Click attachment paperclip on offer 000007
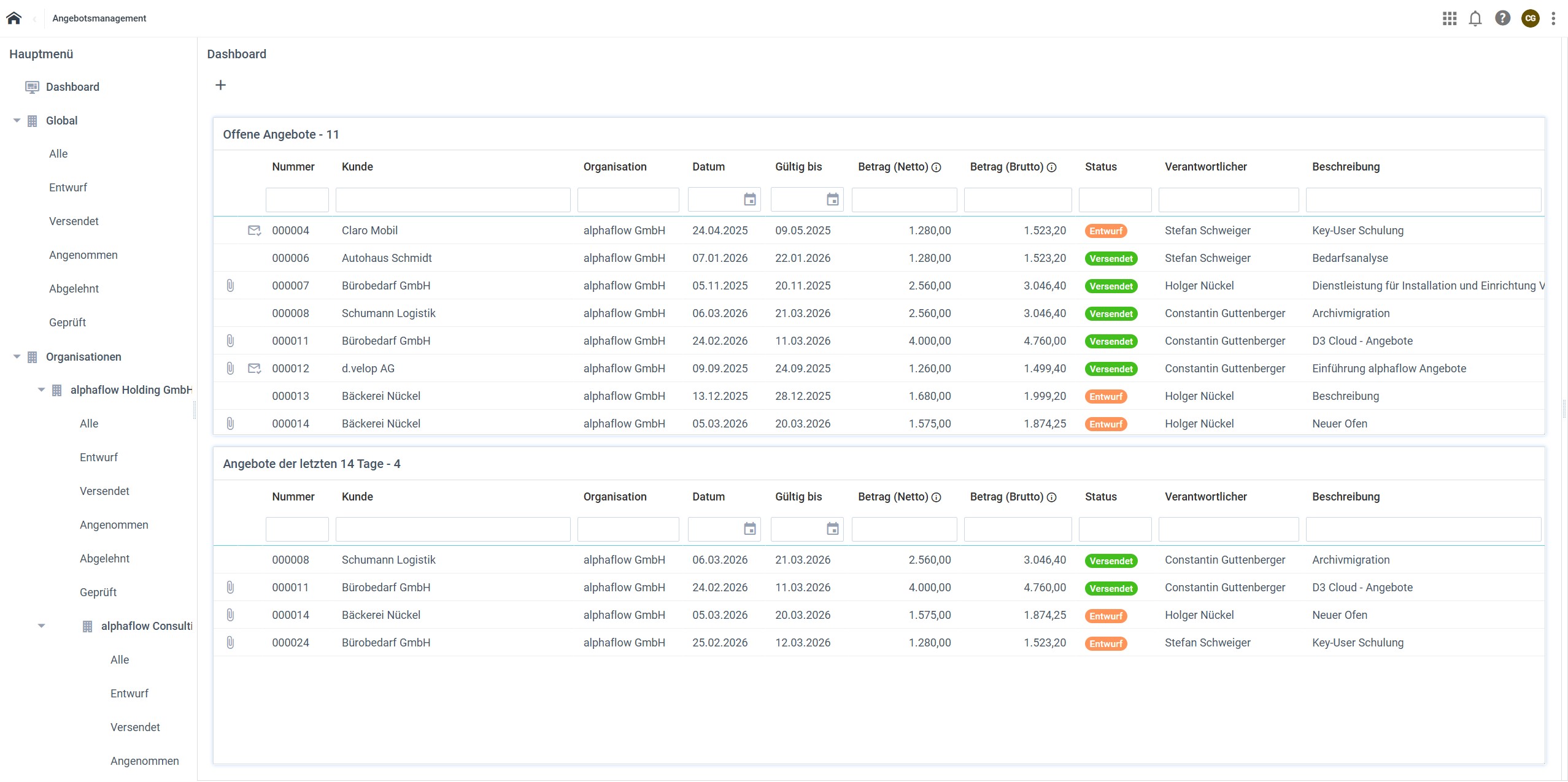The height and width of the screenshot is (782, 1568). pyautogui.click(x=230, y=286)
